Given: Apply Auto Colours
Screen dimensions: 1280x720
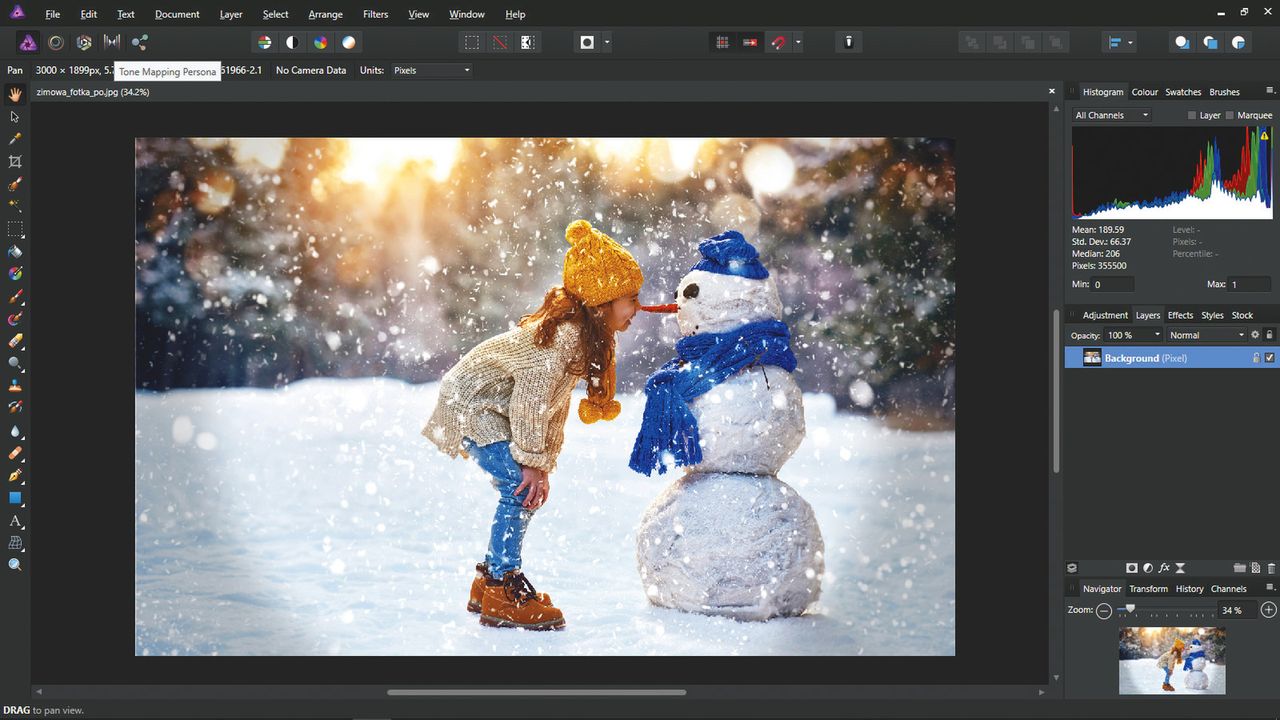Looking at the screenshot, I should click(x=320, y=42).
